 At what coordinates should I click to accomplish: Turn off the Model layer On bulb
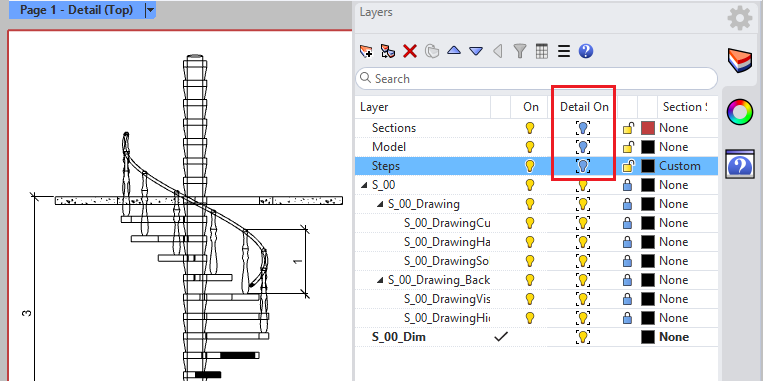coord(530,147)
